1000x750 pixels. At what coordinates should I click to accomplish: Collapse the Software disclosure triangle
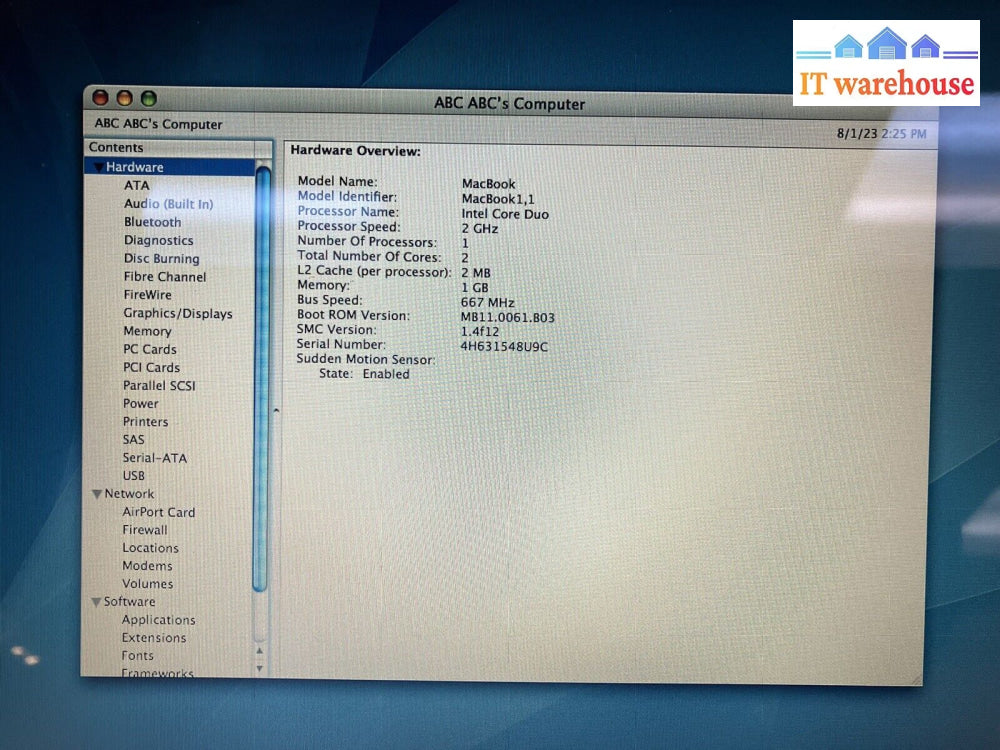point(96,602)
